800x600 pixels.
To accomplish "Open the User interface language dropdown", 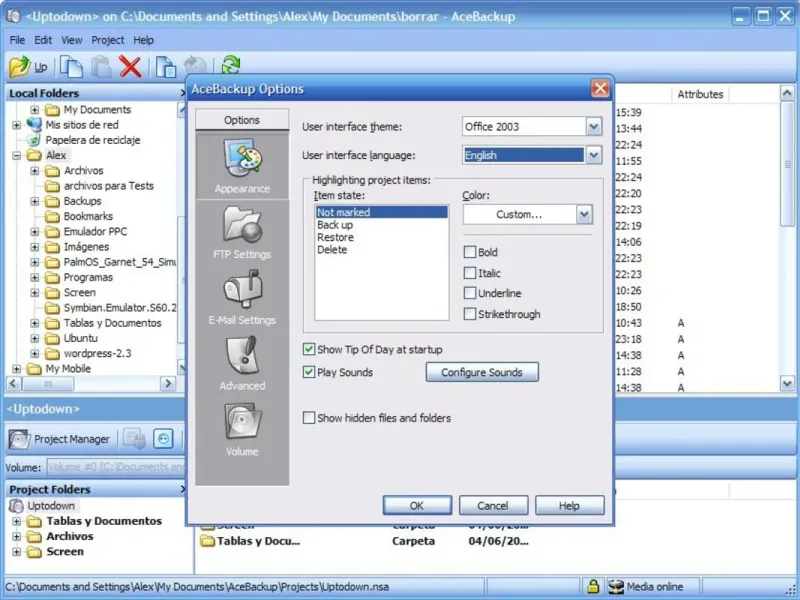I will pyautogui.click(x=593, y=155).
